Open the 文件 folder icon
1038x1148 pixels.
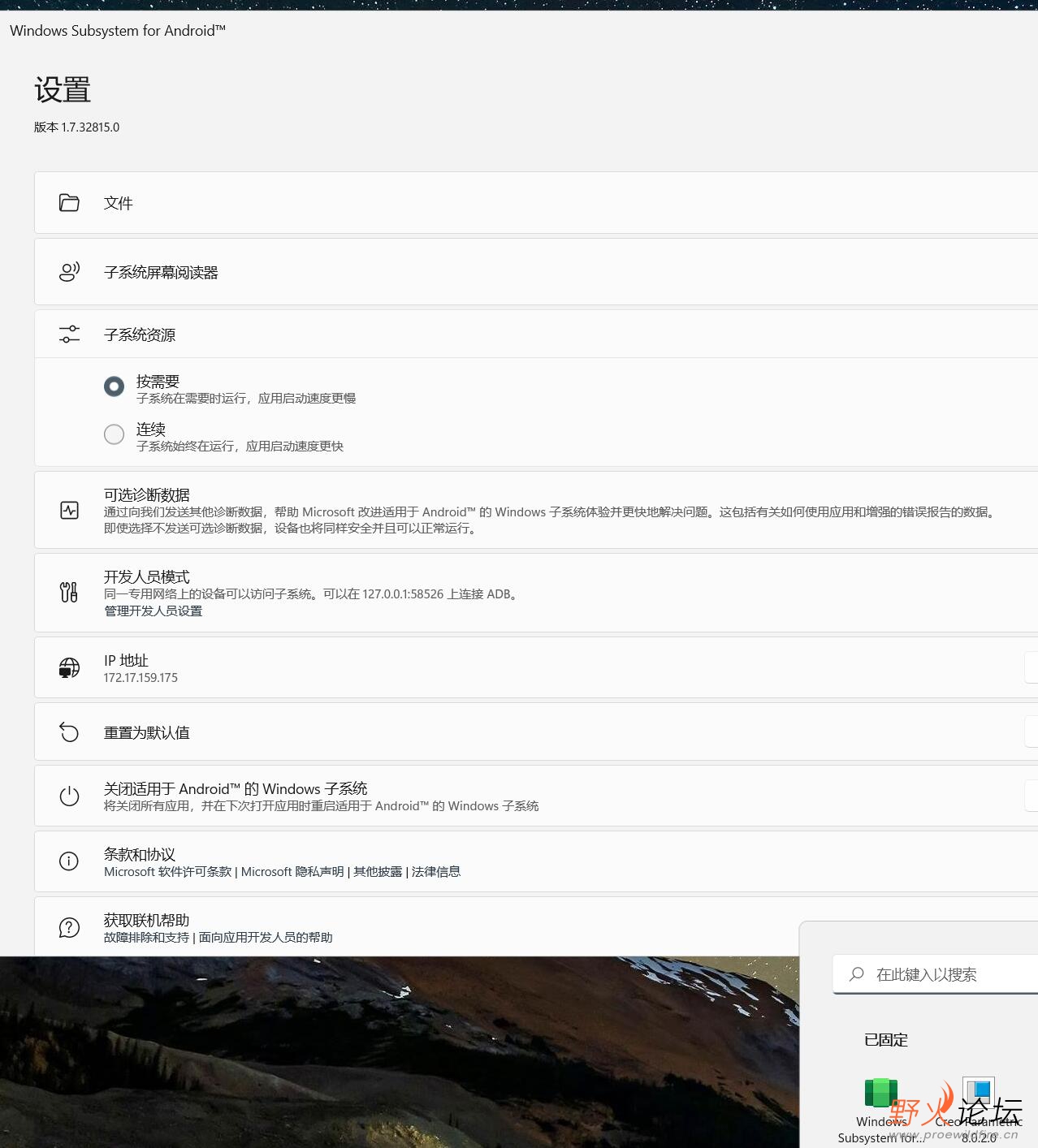click(69, 203)
